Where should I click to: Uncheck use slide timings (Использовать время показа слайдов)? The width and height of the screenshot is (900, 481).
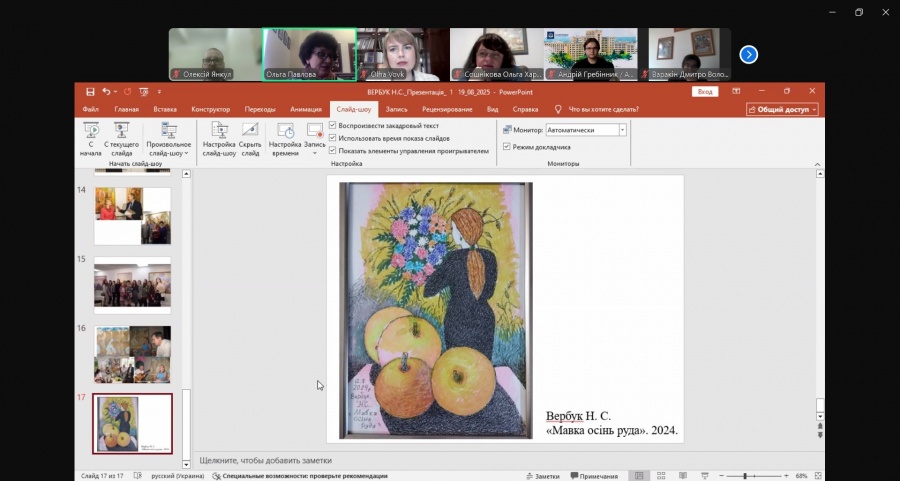coord(333,138)
